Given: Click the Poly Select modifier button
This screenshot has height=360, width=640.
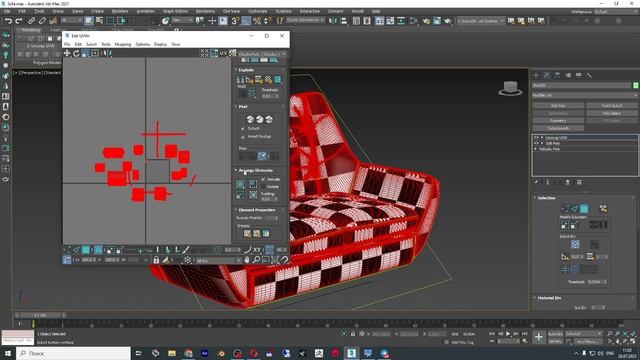Looking at the screenshot, I should pyautogui.click(x=611, y=113).
